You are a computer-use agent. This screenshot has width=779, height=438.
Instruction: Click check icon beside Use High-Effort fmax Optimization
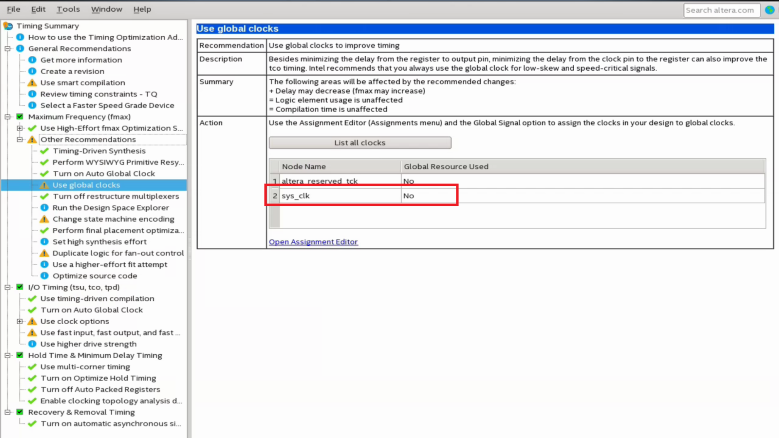coord(32,128)
